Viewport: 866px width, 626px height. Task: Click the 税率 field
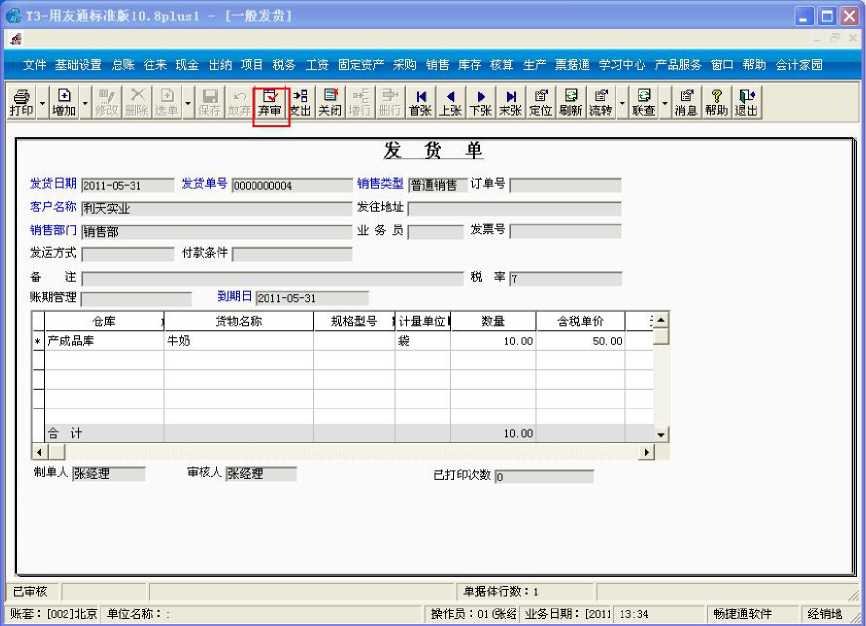(566, 278)
